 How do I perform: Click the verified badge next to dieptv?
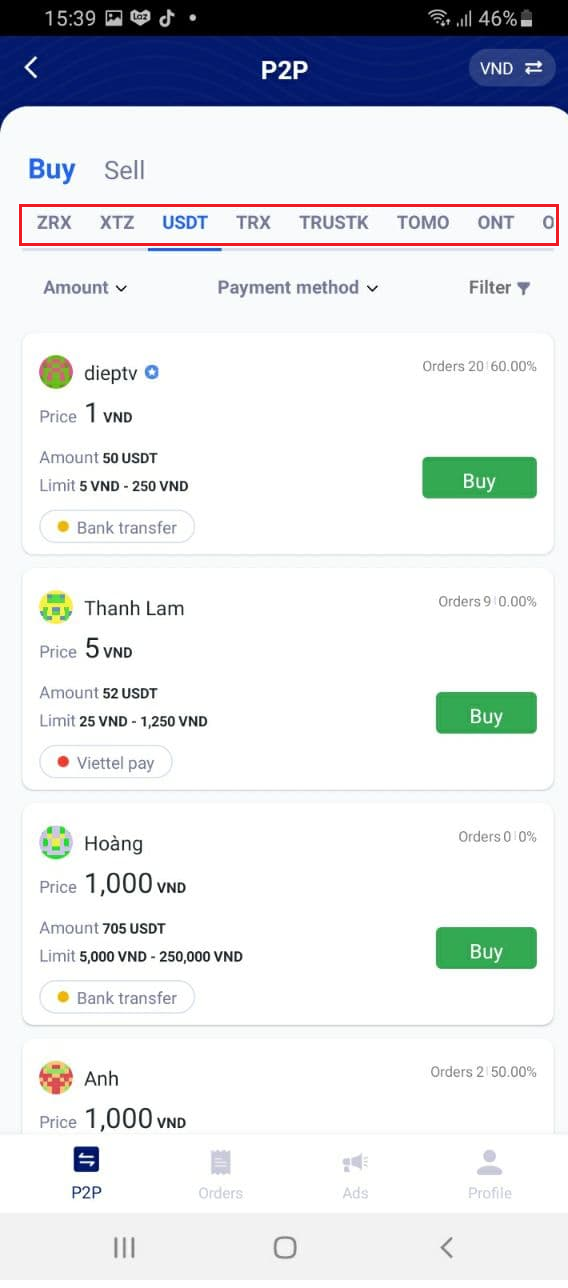(x=152, y=373)
